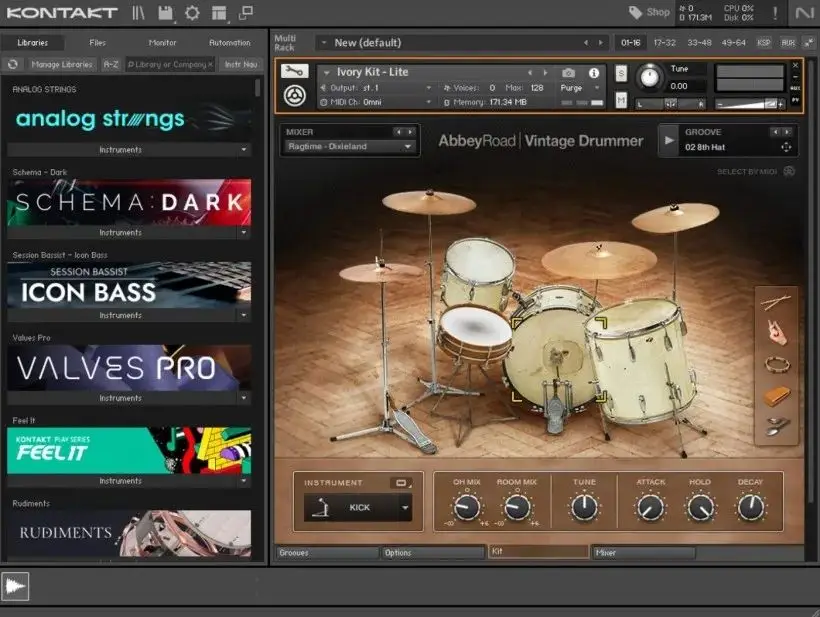Open the Mixer preset dropdown Ragtime - Dixieland
The width and height of the screenshot is (820, 617).
pyautogui.click(x=350, y=146)
